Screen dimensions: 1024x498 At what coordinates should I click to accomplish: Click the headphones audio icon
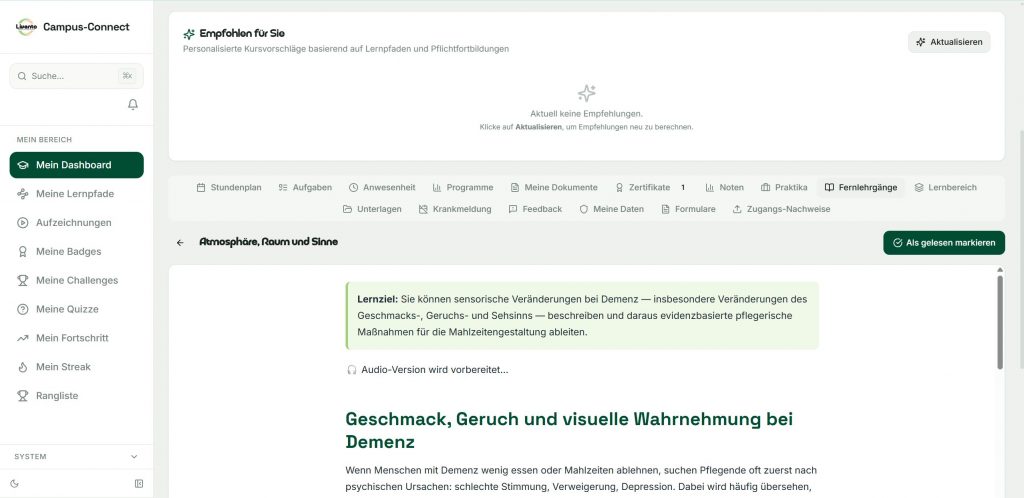coord(352,370)
